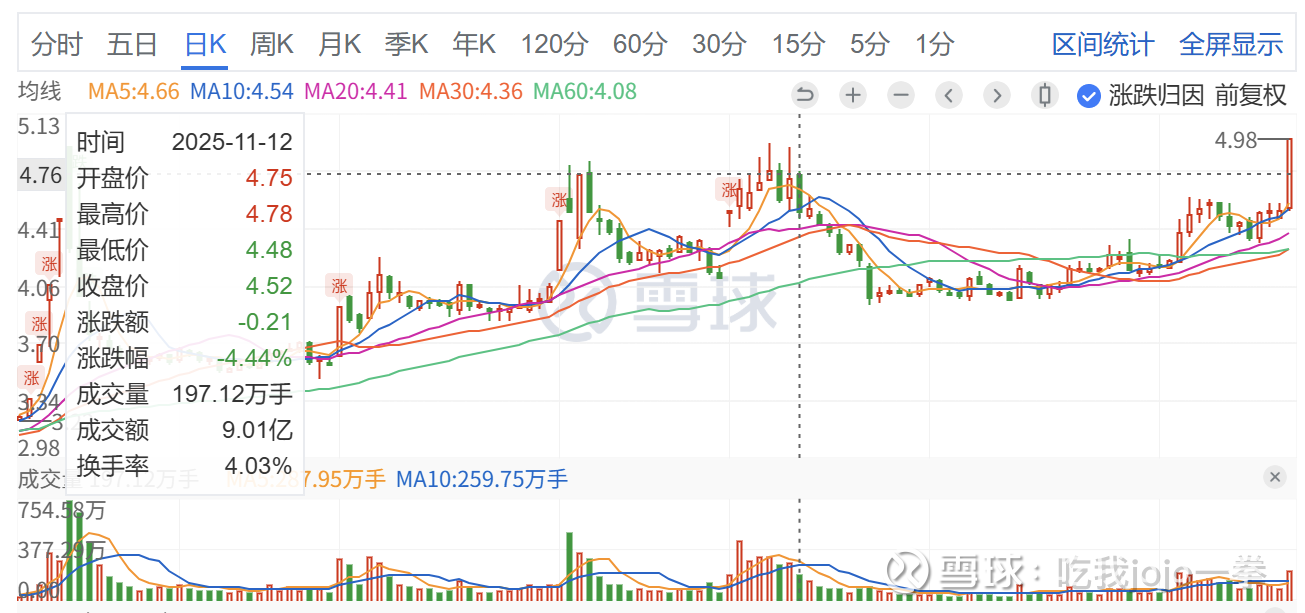Screen dimensions: 1305x613
Task: Switch to the 5分 interval tab
Action: click(x=870, y=44)
